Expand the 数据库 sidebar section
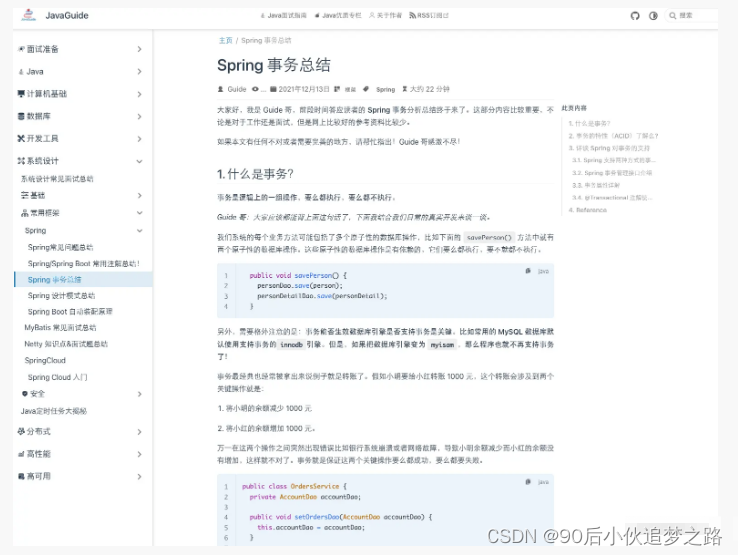 pos(139,116)
